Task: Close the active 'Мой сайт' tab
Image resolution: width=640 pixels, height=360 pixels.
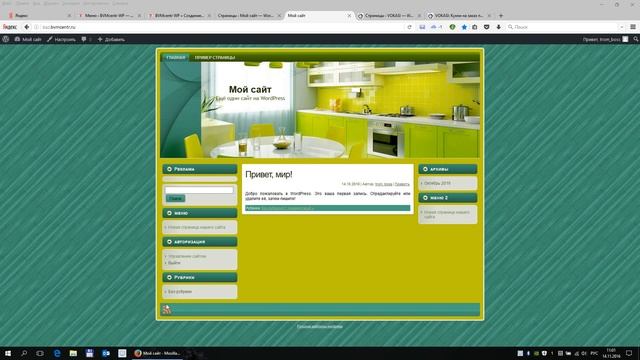Action: pos(349,16)
